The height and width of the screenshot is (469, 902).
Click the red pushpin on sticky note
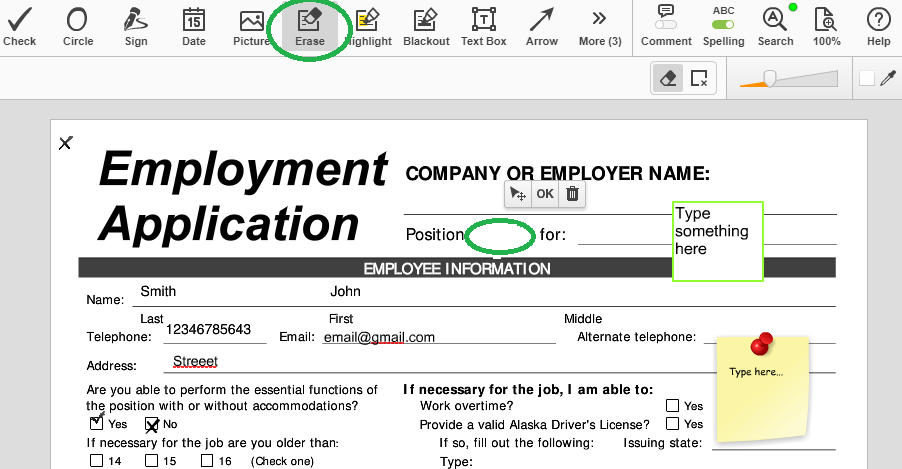[762, 344]
